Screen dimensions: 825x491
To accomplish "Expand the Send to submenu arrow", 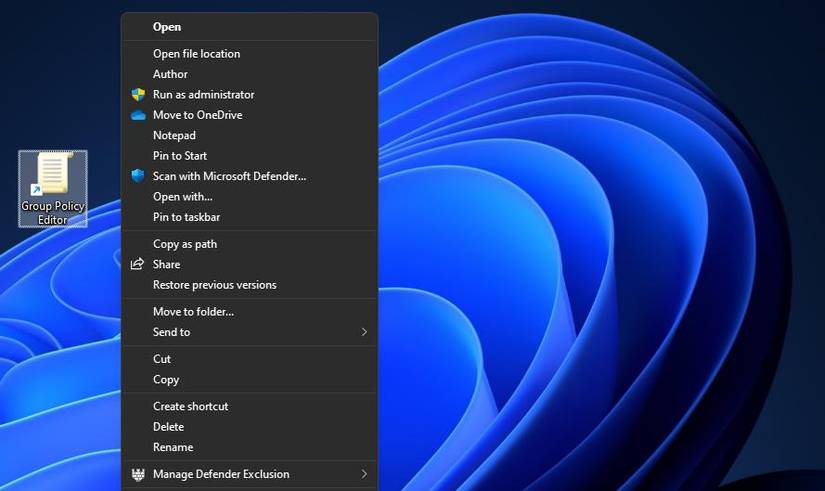I will tap(364, 332).
